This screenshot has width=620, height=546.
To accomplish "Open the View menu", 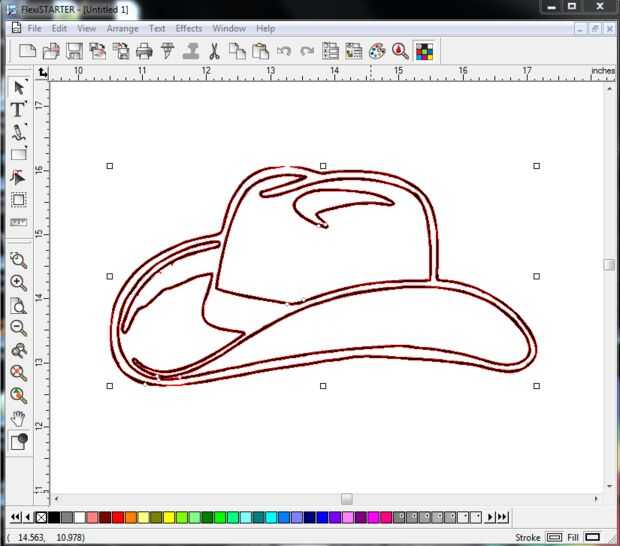I will (86, 28).
